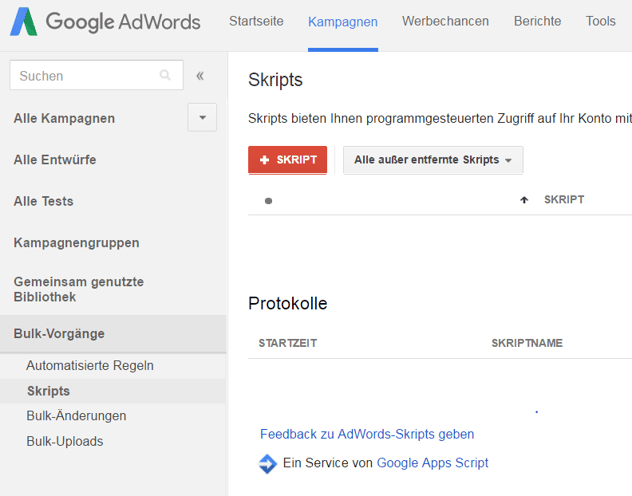Open Feedback zu AdWords-Skripts geben link
The height and width of the screenshot is (496, 632).
click(367, 434)
